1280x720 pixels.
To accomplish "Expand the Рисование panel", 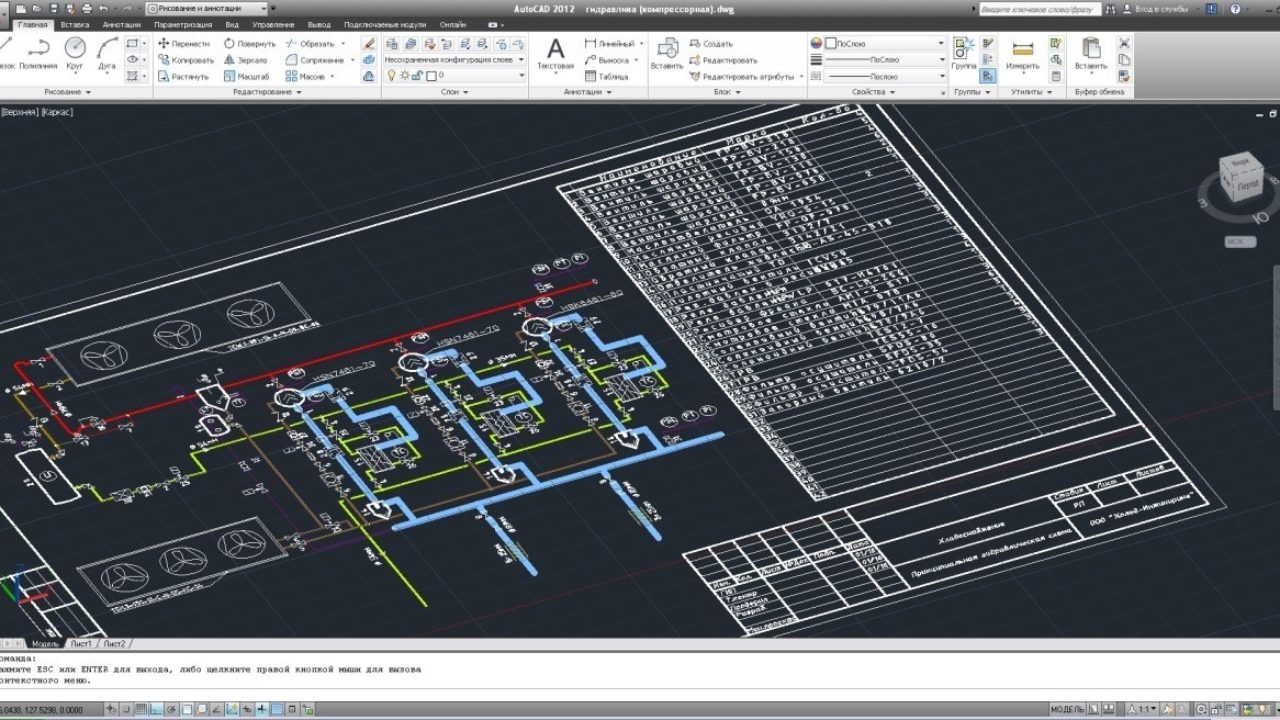I will [x=67, y=92].
